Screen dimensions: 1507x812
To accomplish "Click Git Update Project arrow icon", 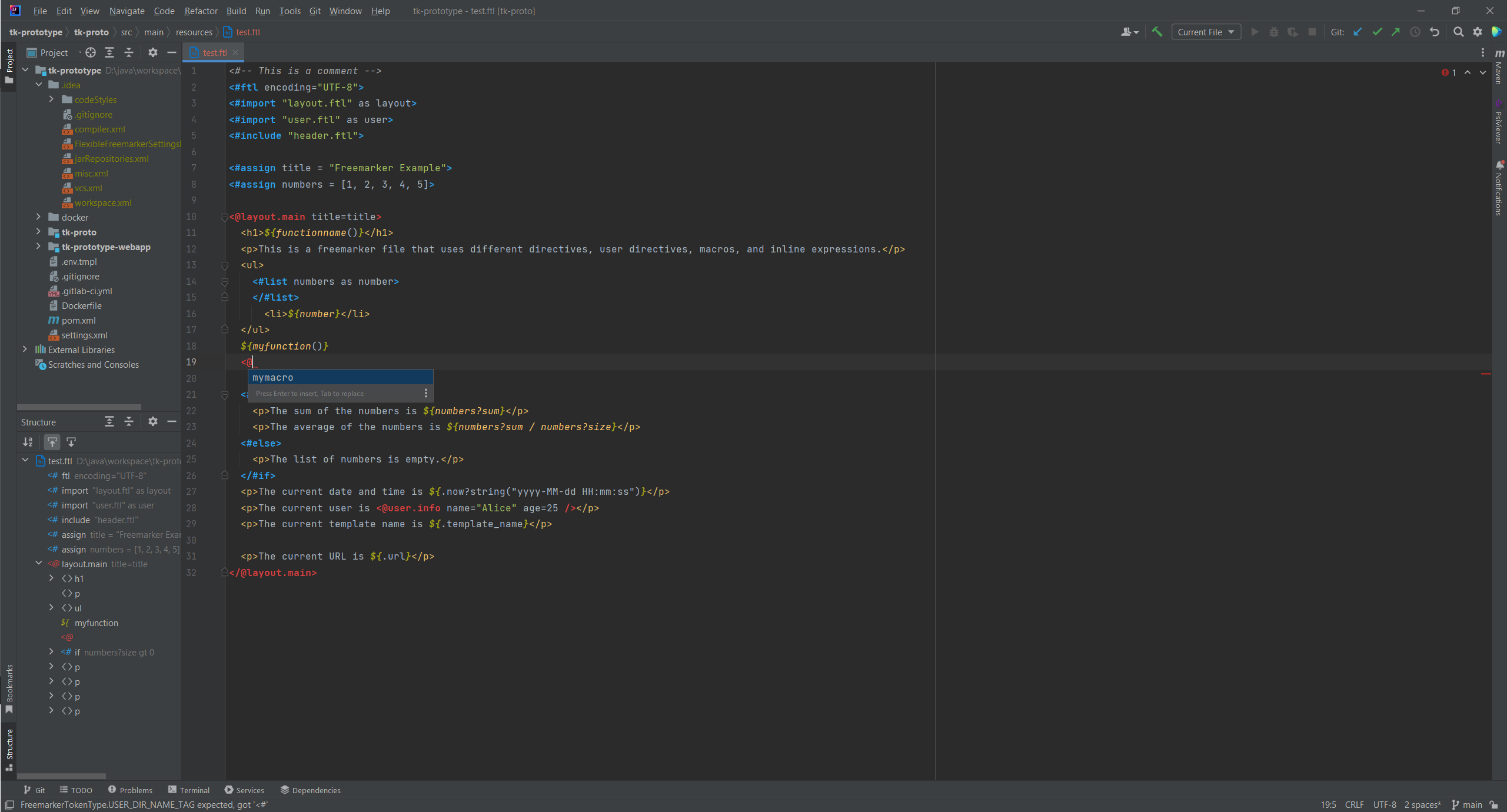I will tap(1358, 32).
